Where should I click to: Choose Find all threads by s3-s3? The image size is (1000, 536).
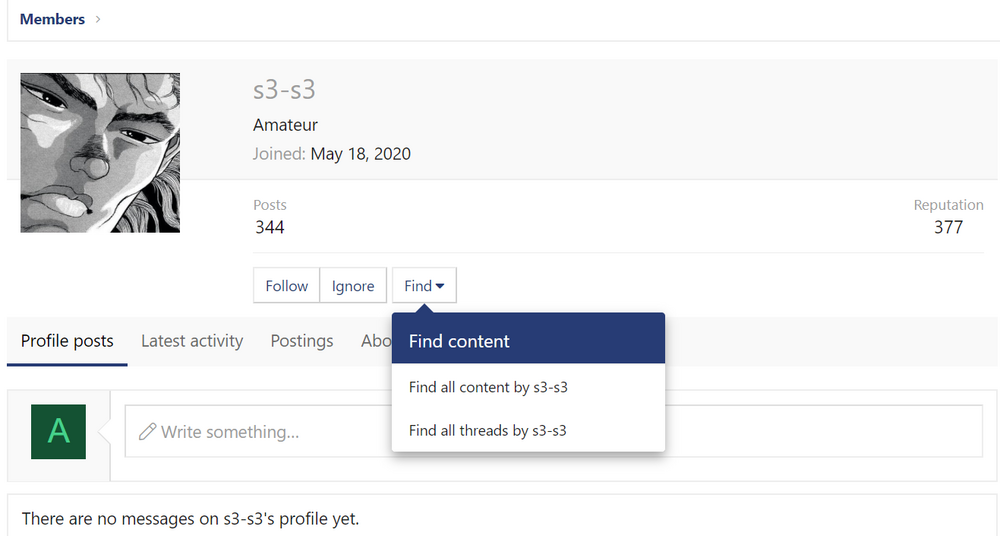tap(487, 431)
